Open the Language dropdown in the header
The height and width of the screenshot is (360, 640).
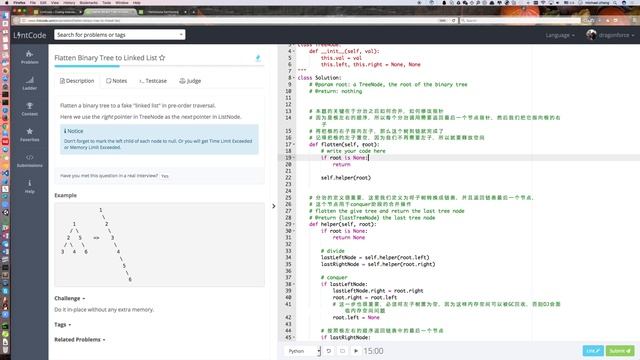(x=560, y=35)
